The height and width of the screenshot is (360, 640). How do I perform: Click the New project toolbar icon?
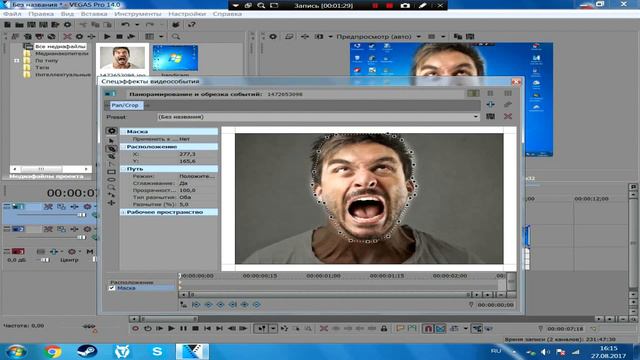[7, 25]
